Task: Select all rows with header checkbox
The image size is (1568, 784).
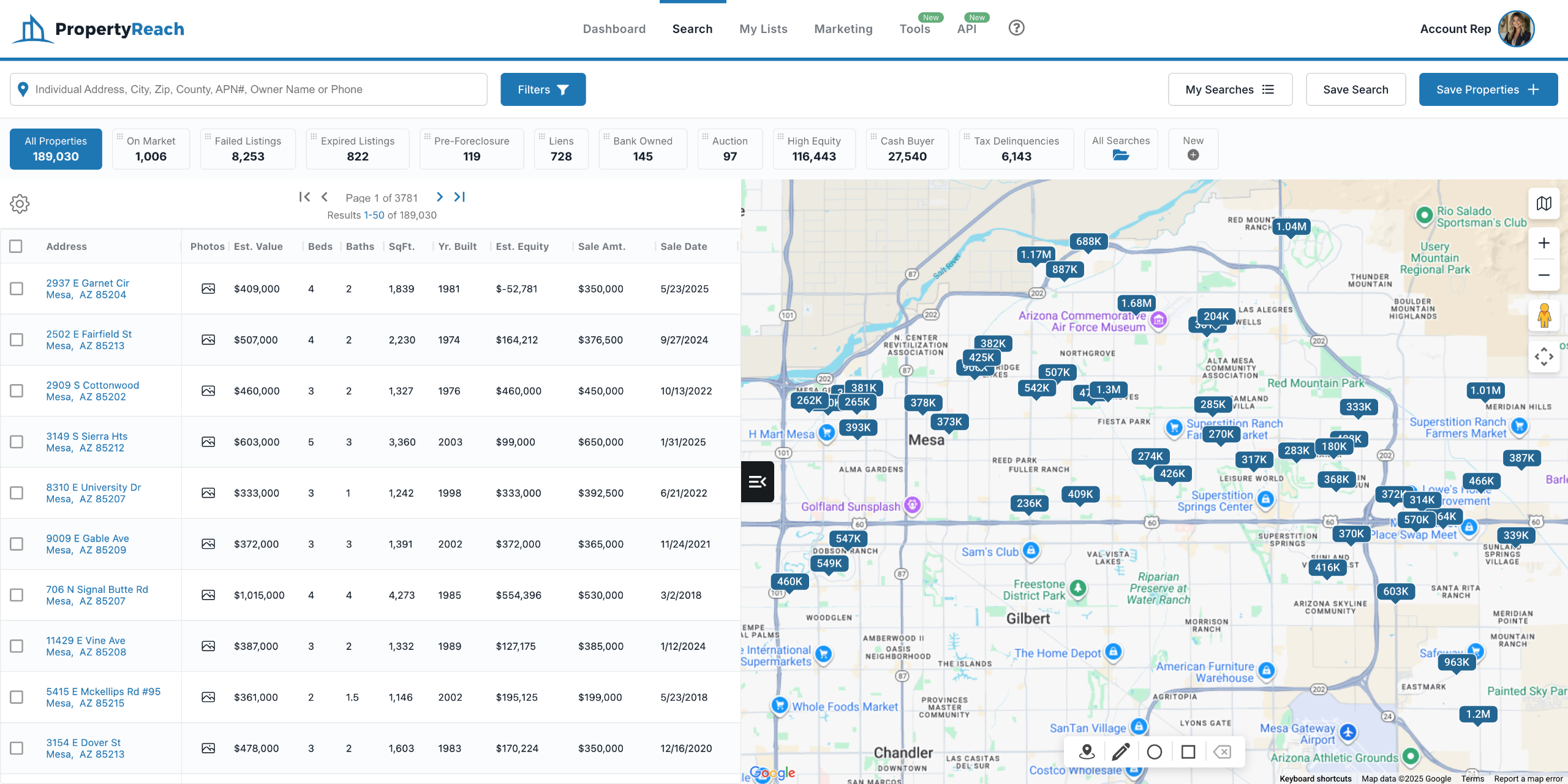Action: point(16,246)
